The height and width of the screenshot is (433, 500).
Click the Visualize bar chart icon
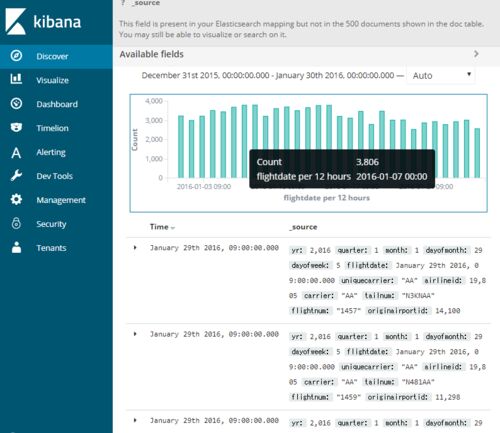[x=16, y=79]
